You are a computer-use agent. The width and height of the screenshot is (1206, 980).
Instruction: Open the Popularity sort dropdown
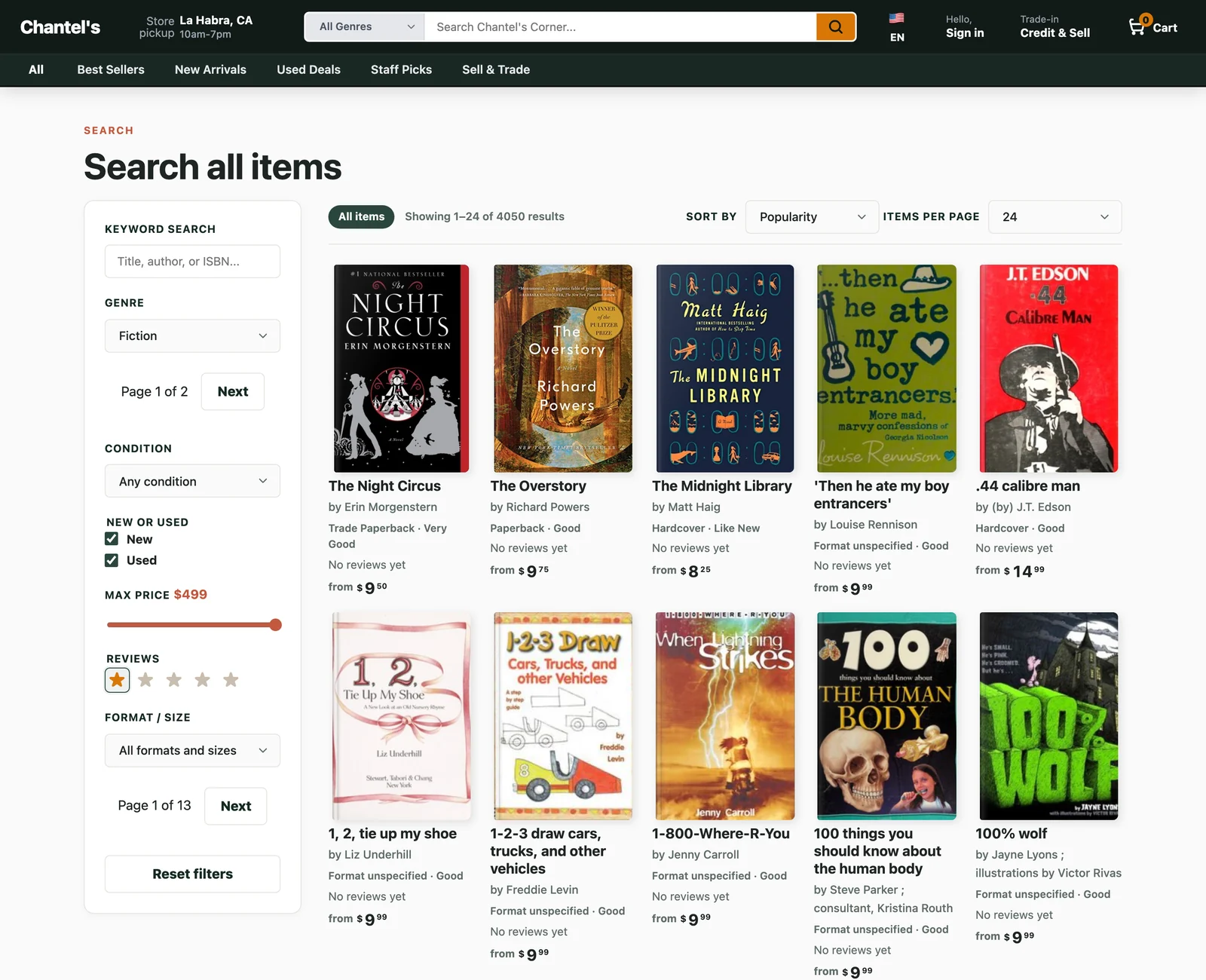click(812, 217)
